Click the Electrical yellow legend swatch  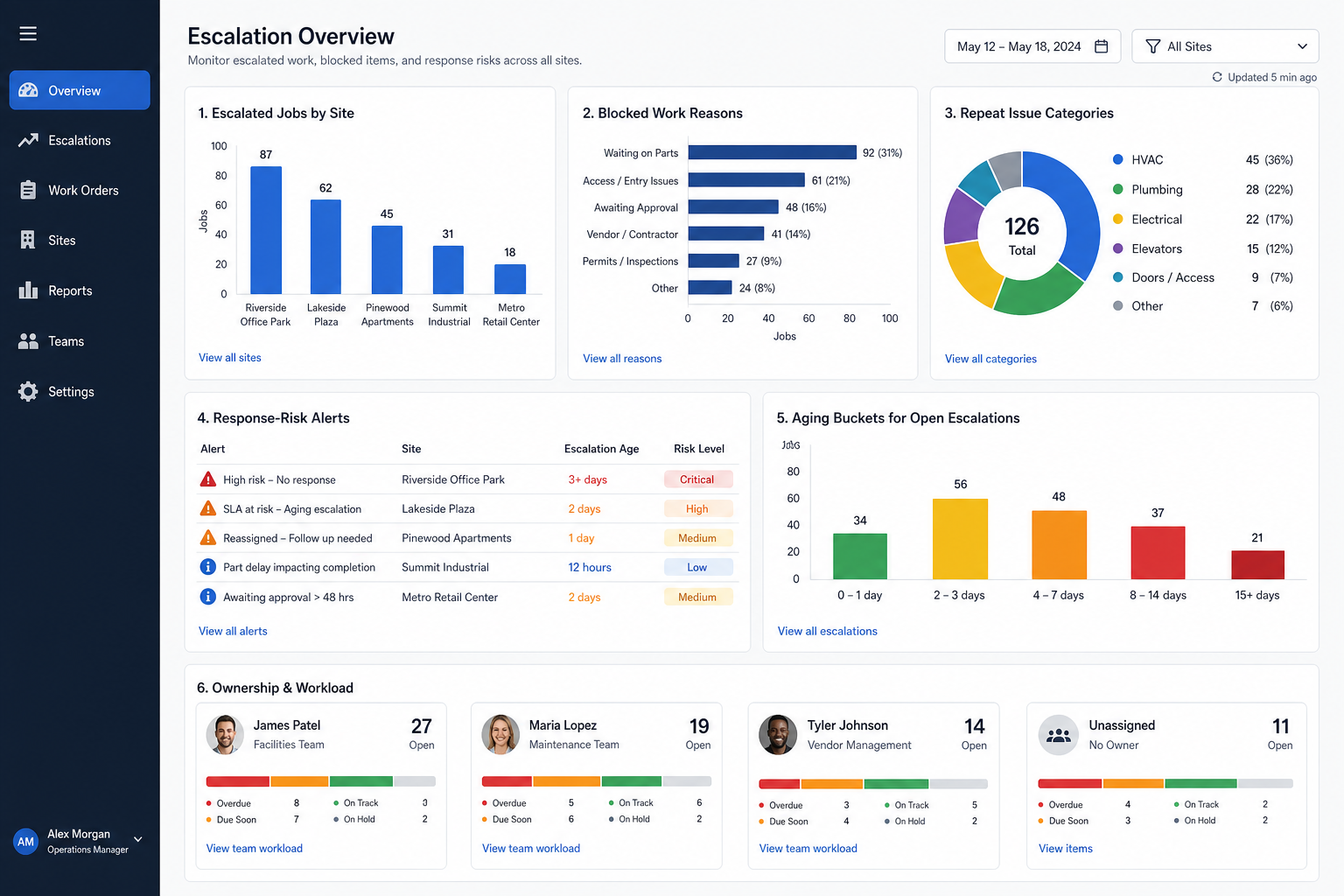[1117, 219]
